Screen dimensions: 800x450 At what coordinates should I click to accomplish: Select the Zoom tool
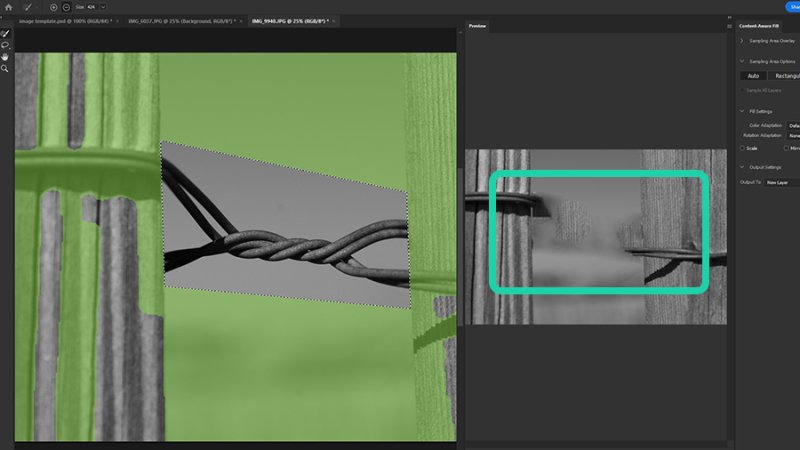click(x=5, y=69)
